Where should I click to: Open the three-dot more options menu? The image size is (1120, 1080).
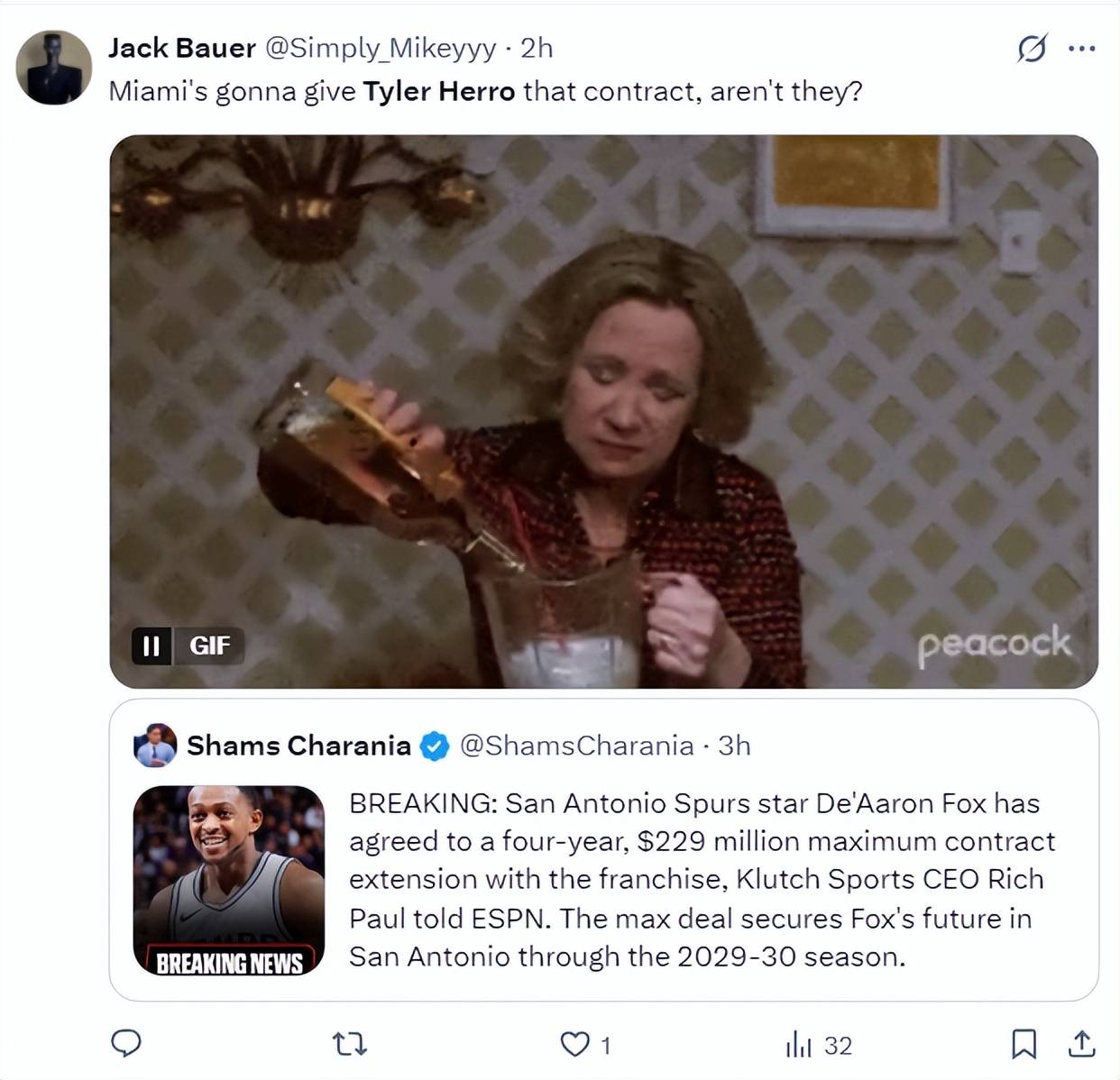point(1081,49)
